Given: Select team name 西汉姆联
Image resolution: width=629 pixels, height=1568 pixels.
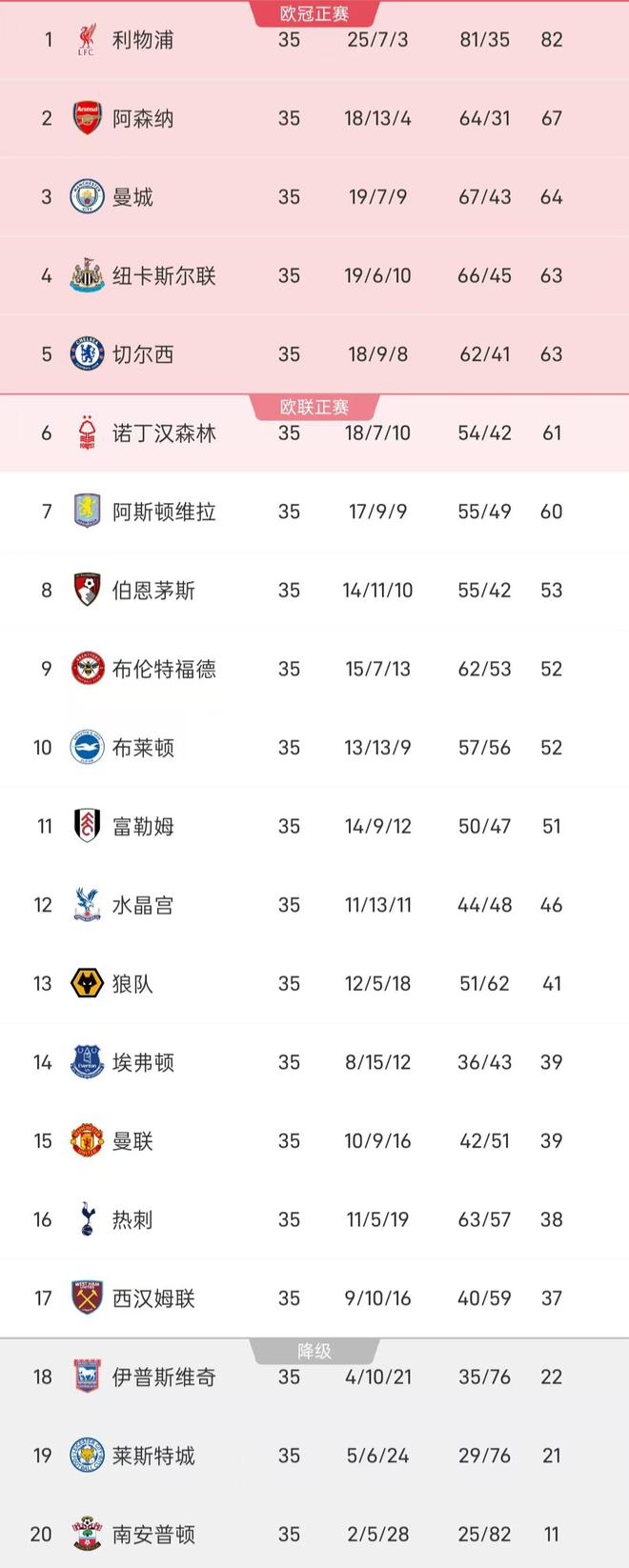Looking at the screenshot, I should (153, 1298).
